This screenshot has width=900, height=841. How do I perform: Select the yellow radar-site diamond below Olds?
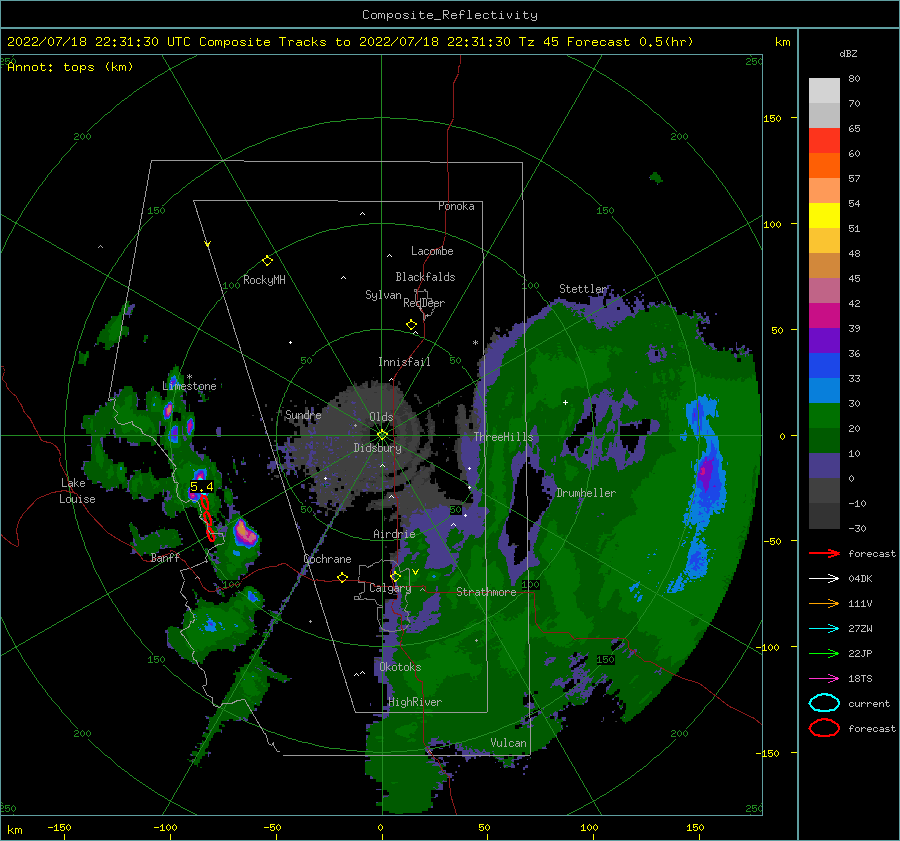[382, 435]
